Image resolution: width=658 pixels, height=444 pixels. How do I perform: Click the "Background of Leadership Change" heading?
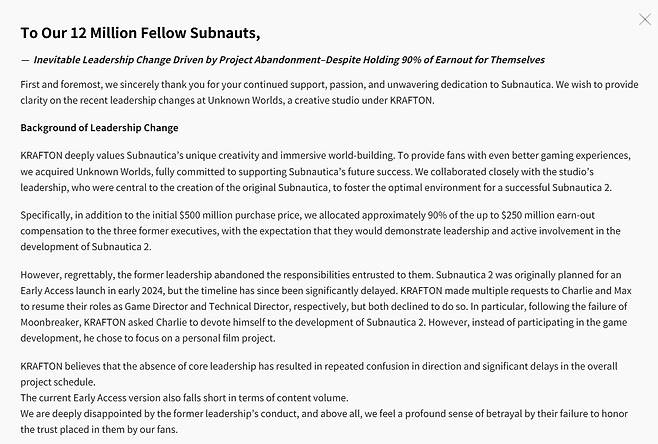point(99,128)
